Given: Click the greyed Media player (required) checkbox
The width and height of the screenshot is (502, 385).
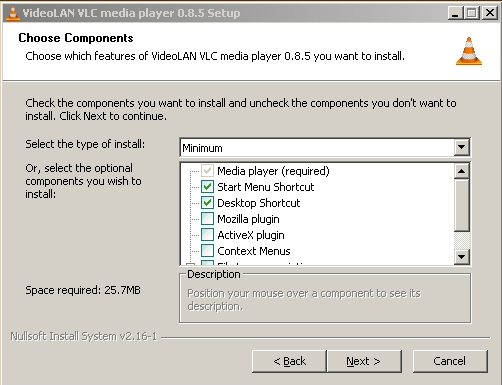Looking at the screenshot, I should pos(207,171).
